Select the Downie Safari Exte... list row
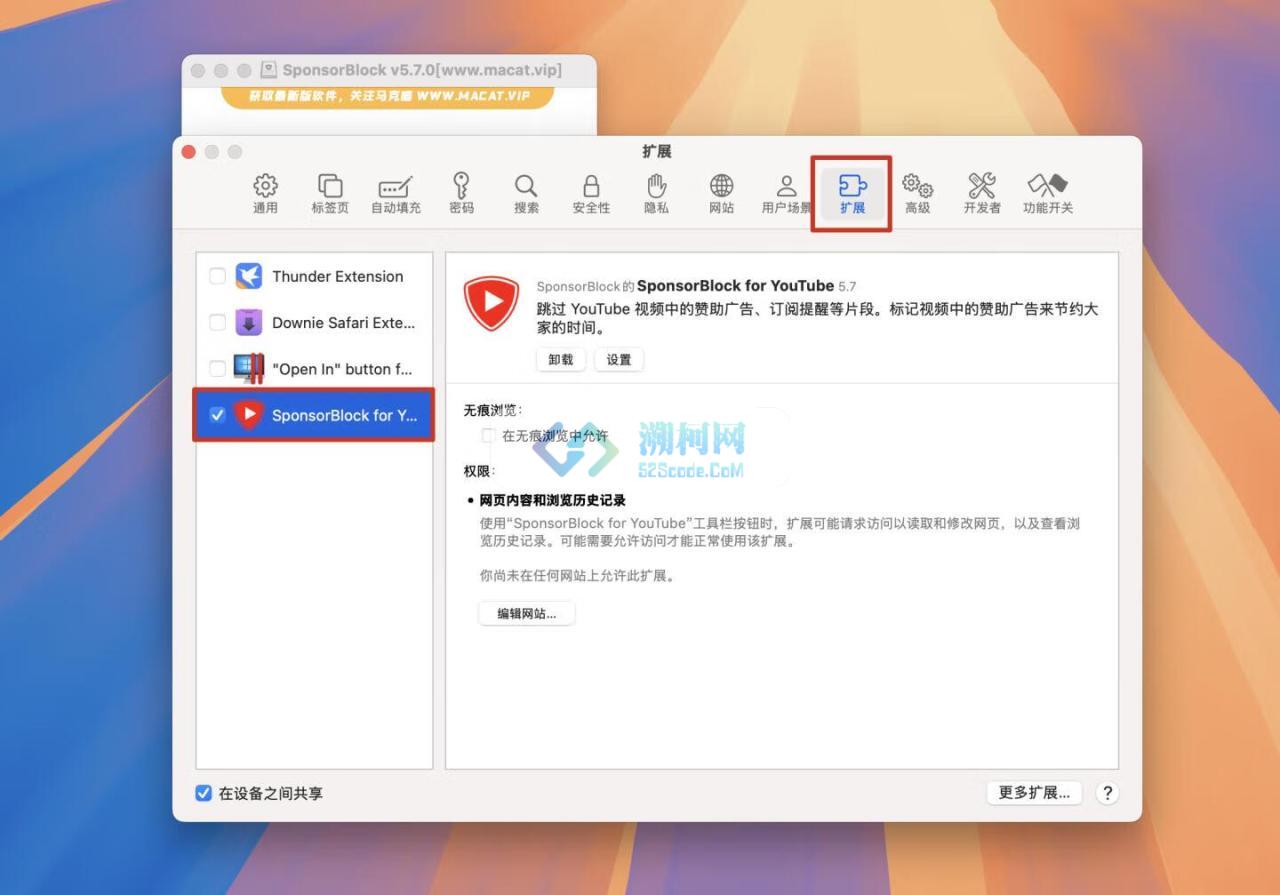Screen dimensions: 1280x895 tap(314, 322)
